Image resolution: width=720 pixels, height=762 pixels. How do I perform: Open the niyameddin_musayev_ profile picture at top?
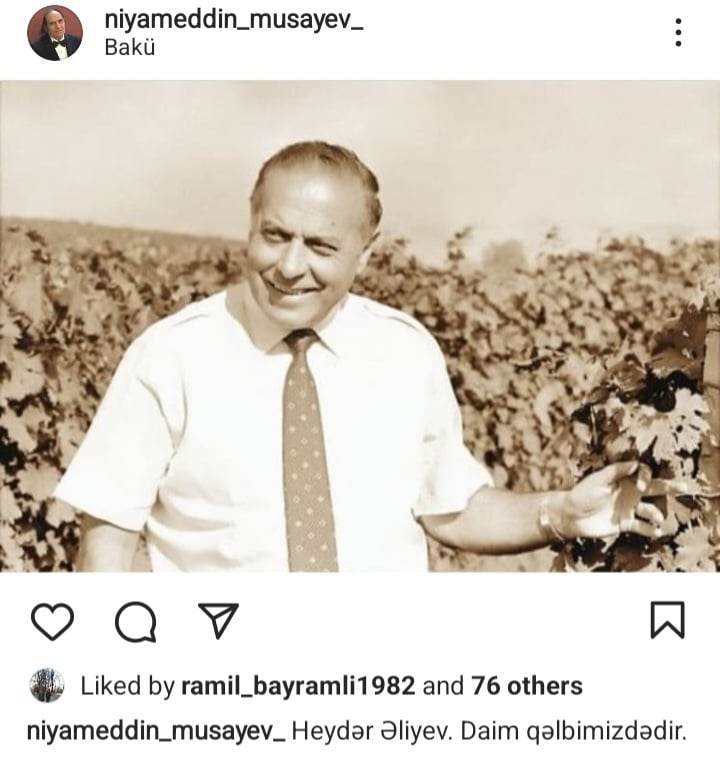click(x=54, y=33)
